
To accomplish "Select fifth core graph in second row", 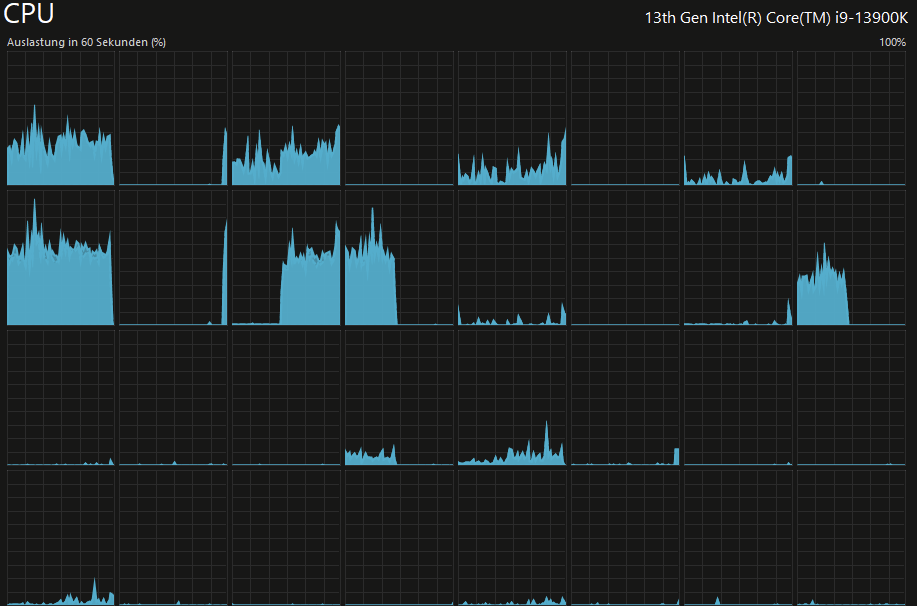I will coord(512,258).
